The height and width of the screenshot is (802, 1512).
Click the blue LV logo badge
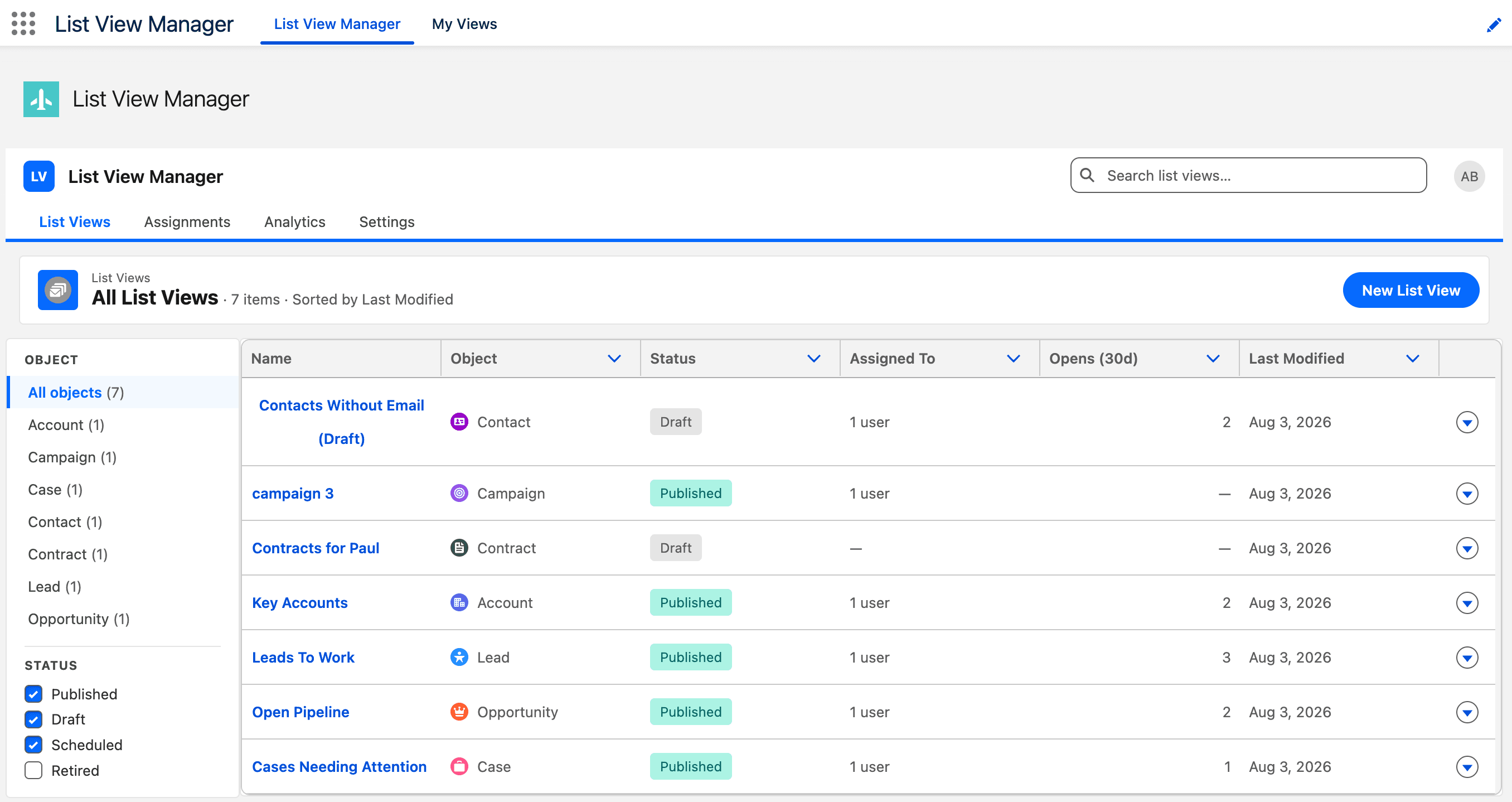click(38, 176)
